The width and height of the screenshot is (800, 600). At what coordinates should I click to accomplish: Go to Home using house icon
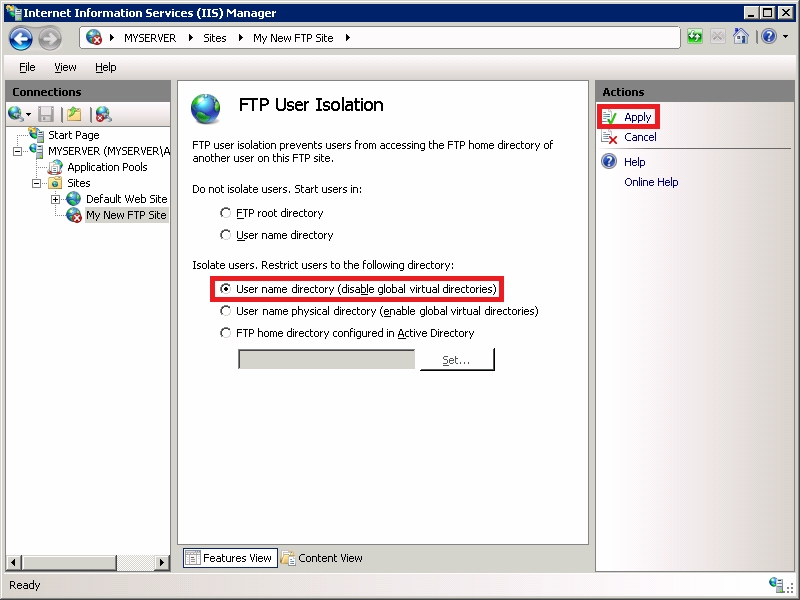pos(740,37)
